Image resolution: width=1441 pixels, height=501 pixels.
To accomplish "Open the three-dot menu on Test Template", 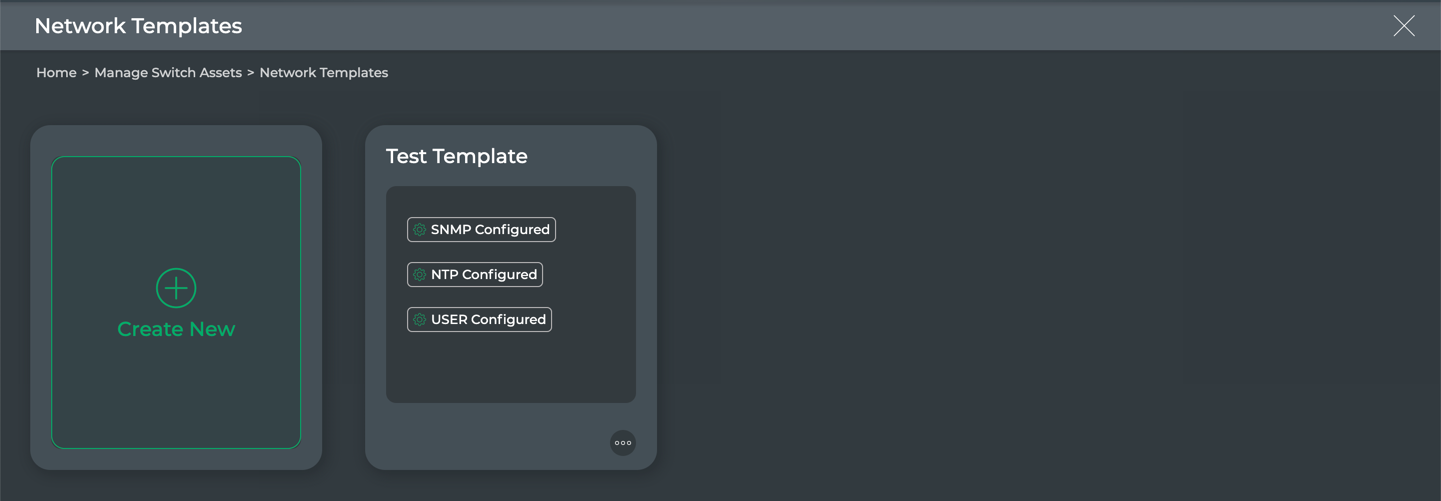I will [623, 443].
